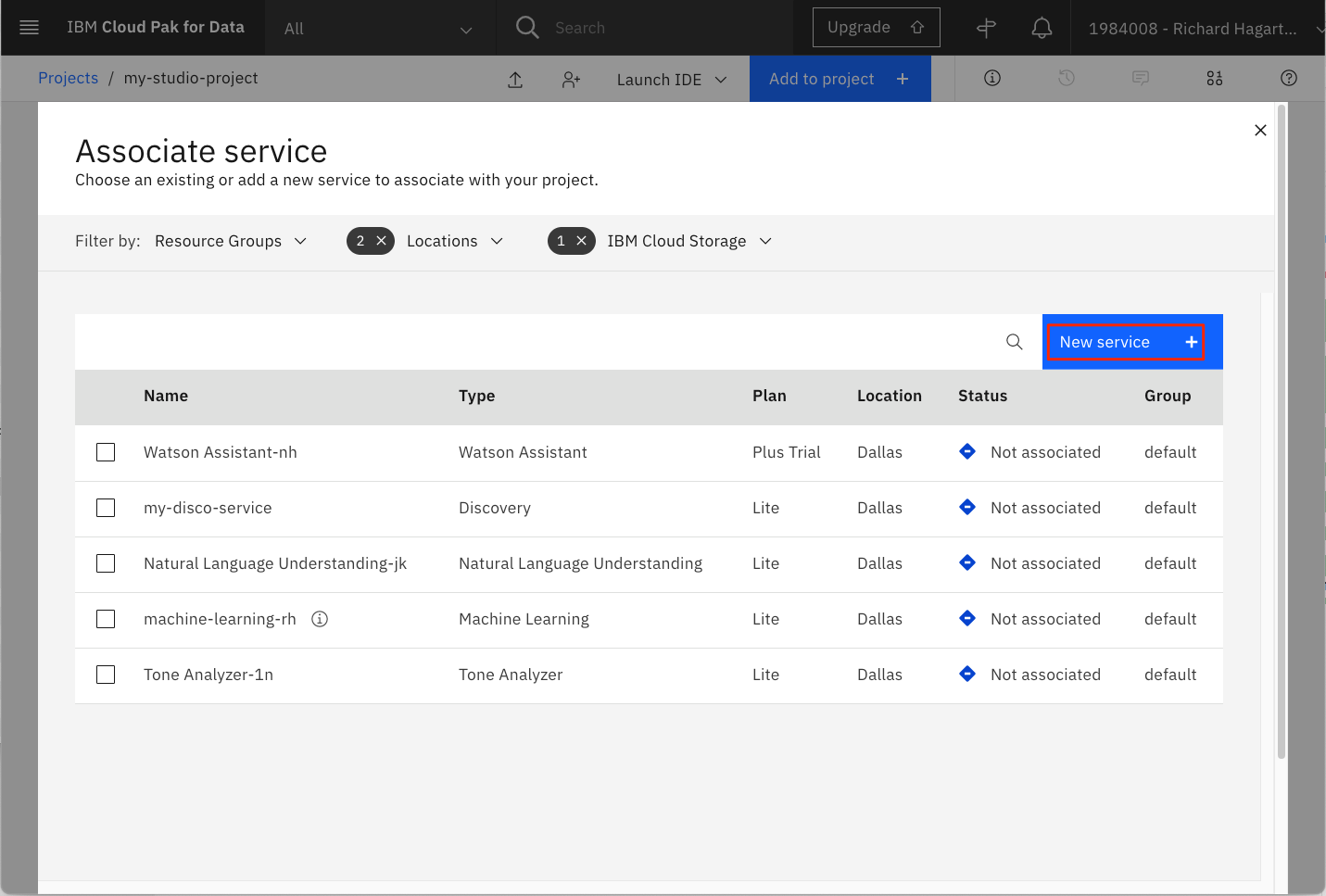Expand the IBM Cloud Storage filter dropdown

pyautogui.click(x=689, y=241)
